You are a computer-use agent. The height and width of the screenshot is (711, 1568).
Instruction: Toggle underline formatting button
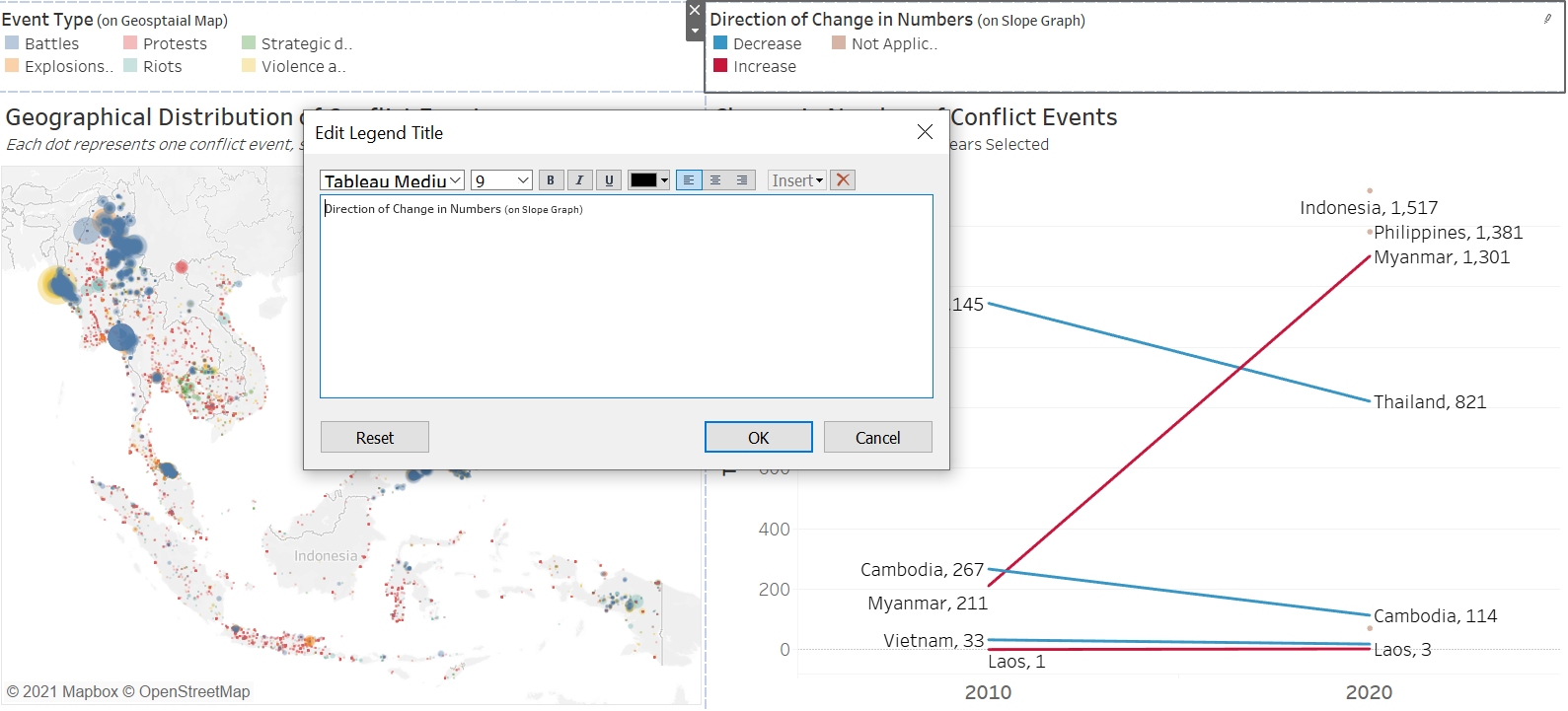pos(609,180)
